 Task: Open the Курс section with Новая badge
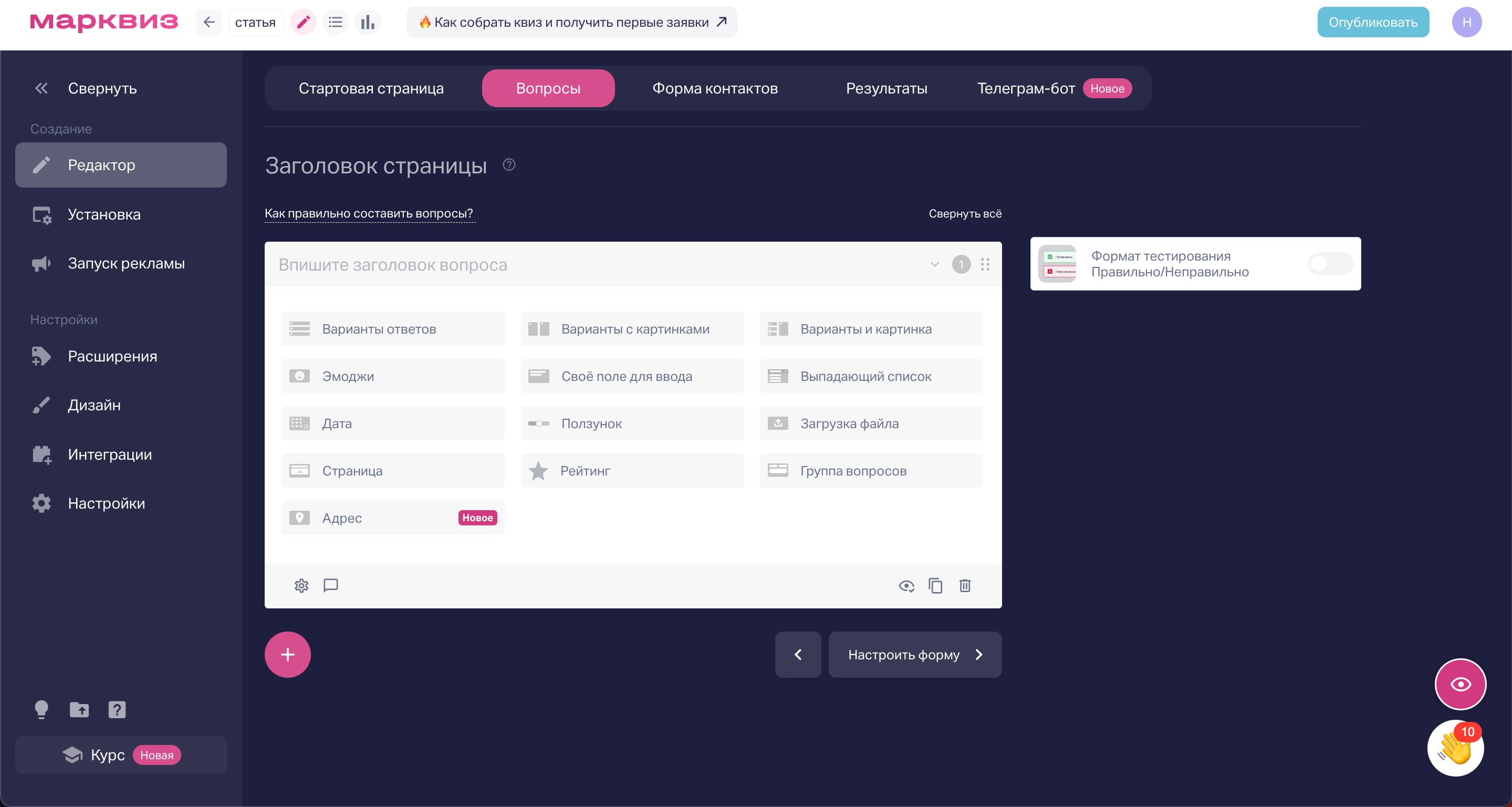point(121,755)
